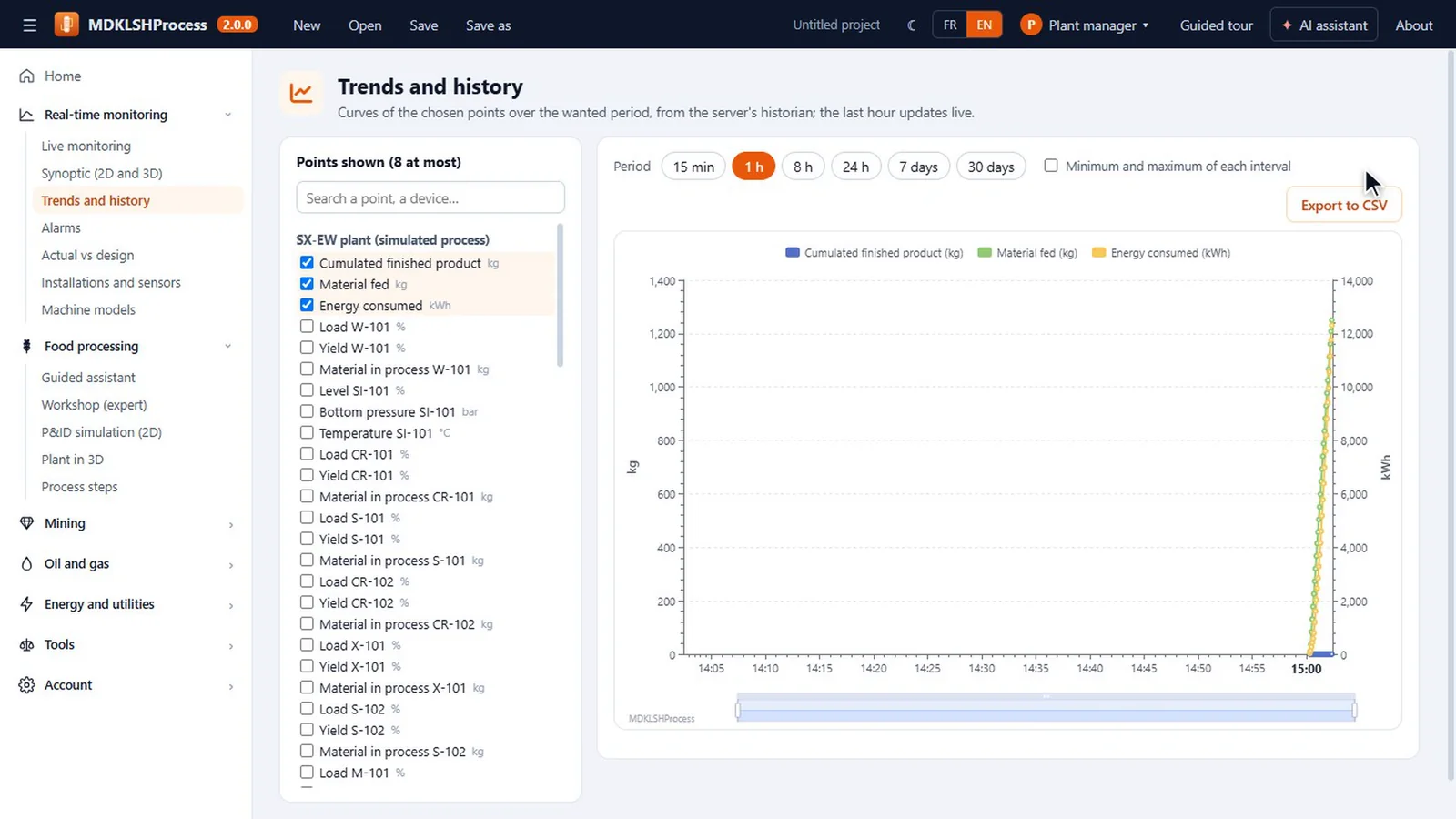Focus the Search a point input field
Screen dimensions: 1456x819
pyautogui.click(x=430, y=197)
